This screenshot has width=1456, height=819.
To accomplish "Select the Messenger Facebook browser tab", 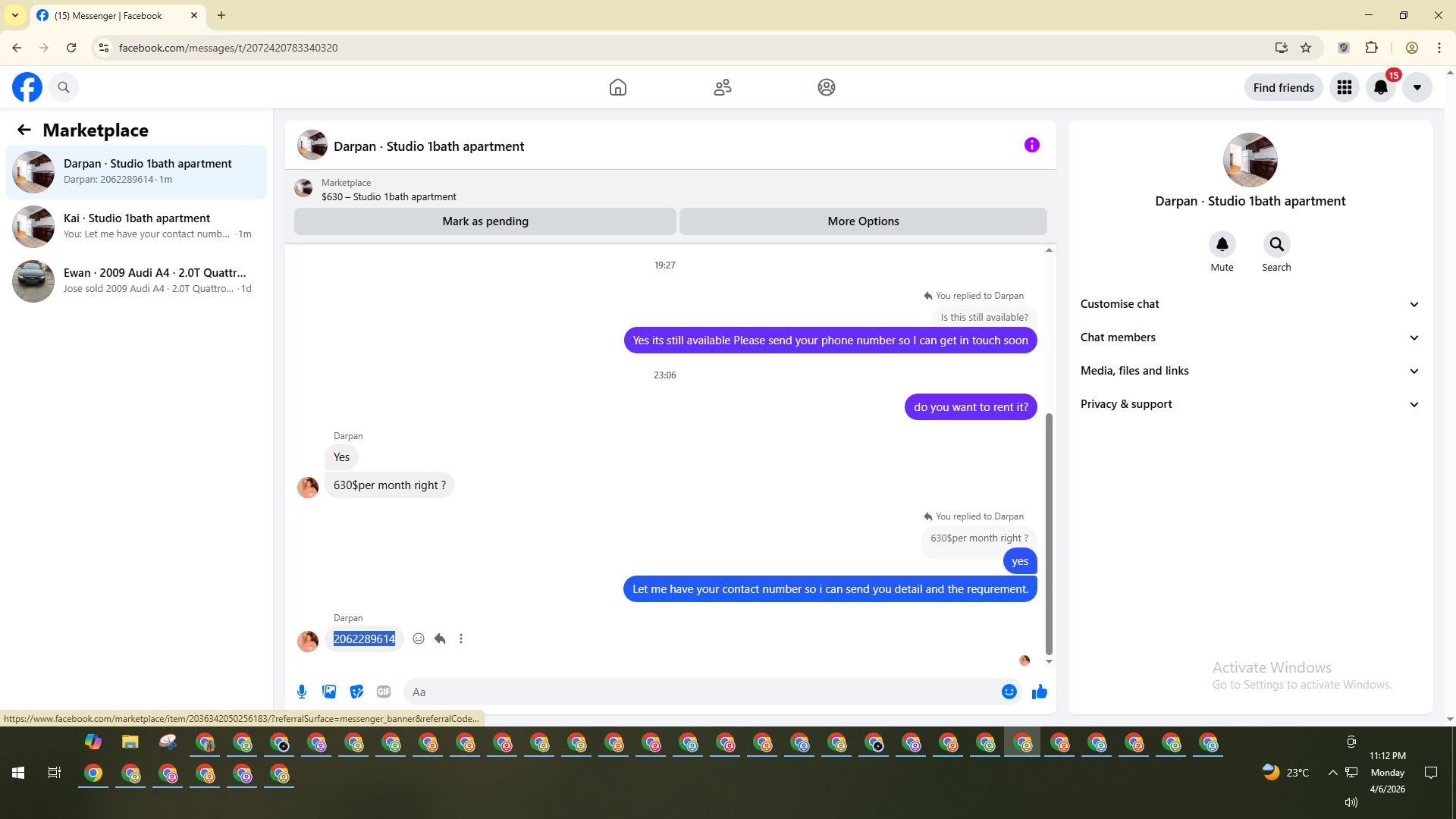I will coord(118,15).
